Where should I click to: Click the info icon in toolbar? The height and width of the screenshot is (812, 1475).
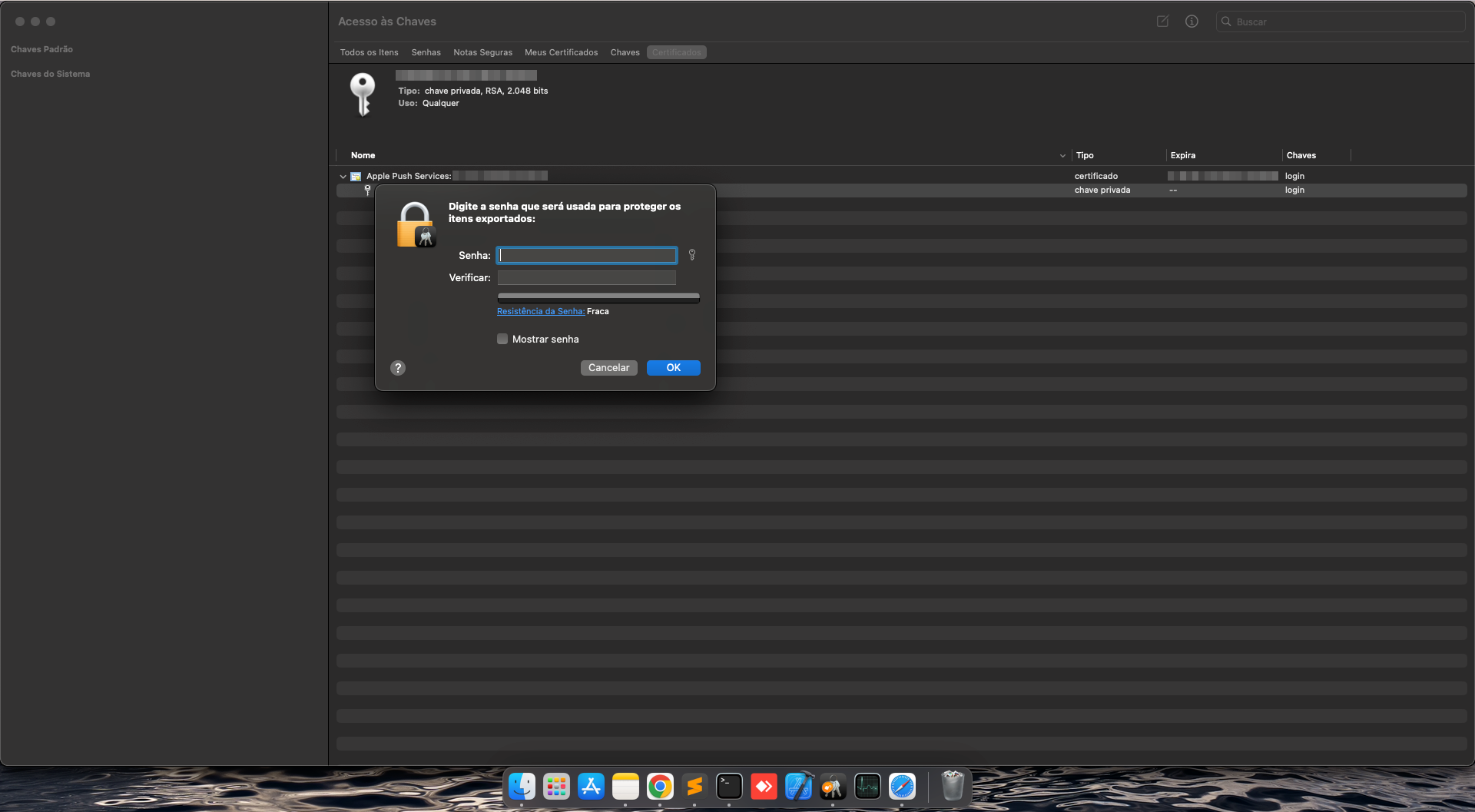click(1192, 22)
